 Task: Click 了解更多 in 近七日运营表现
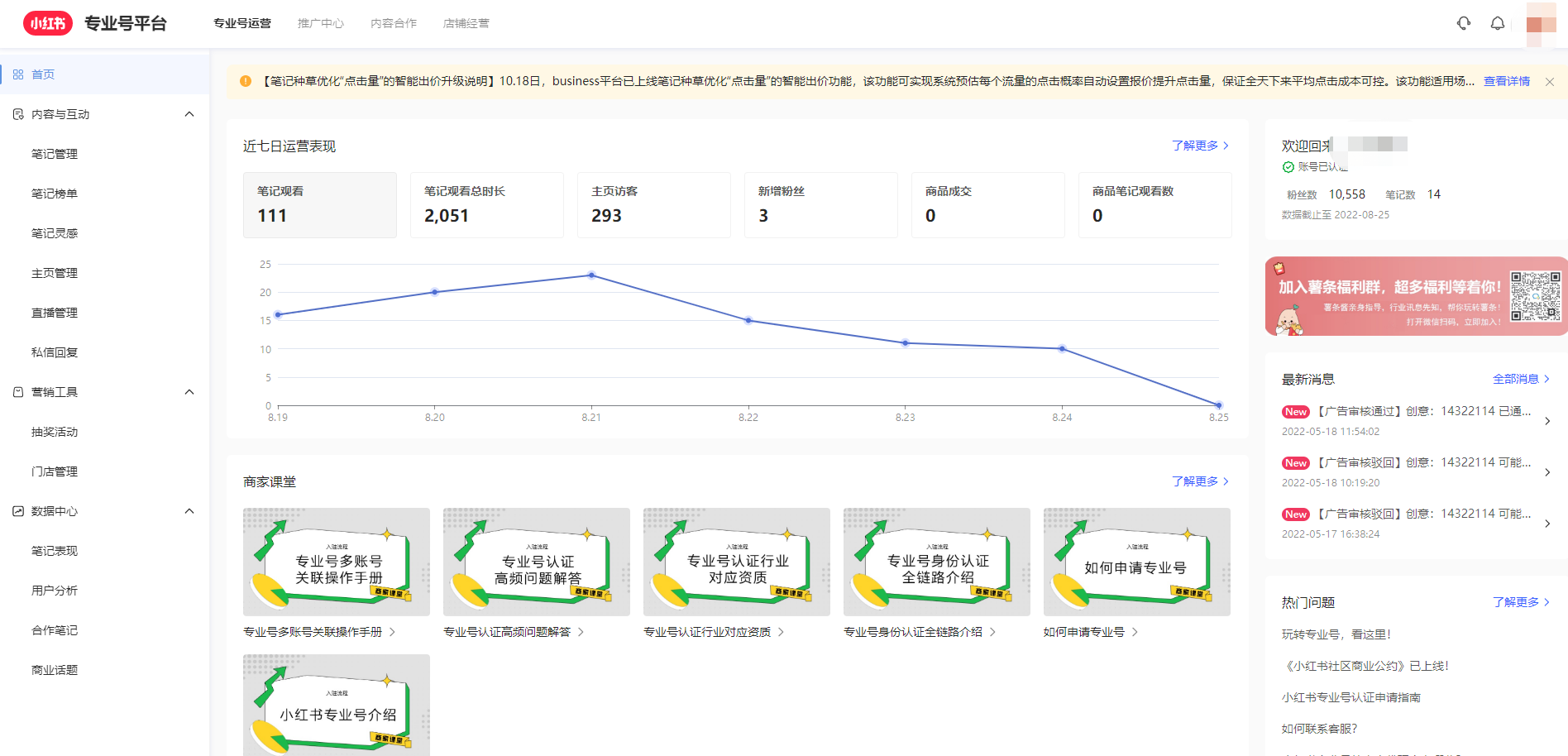(1200, 146)
